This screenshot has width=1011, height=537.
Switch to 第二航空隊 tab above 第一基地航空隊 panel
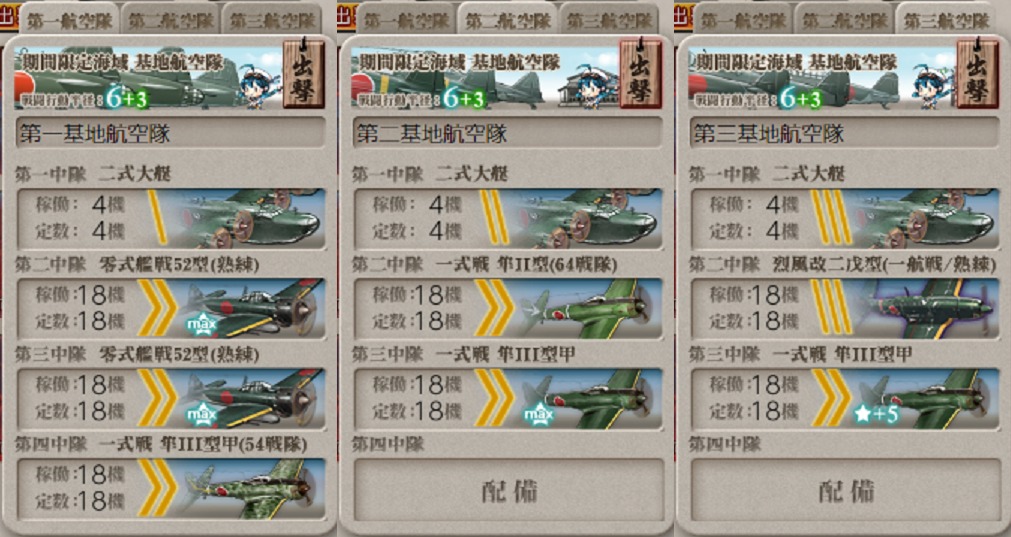(171, 19)
